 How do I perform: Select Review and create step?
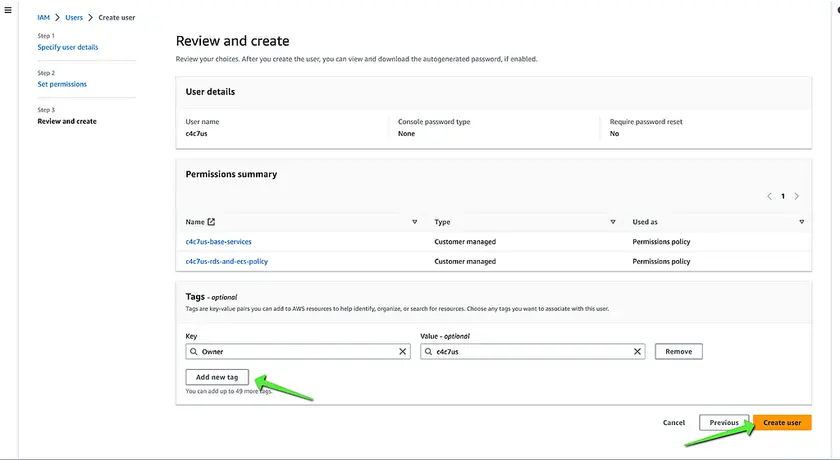tap(67, 121)
